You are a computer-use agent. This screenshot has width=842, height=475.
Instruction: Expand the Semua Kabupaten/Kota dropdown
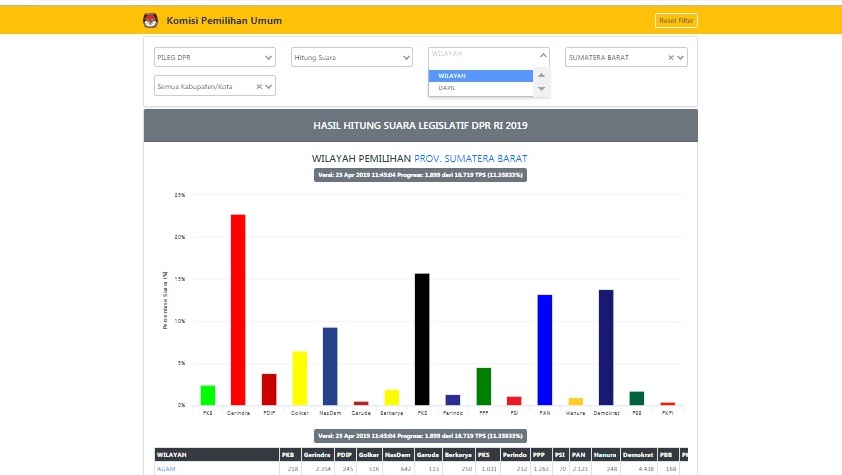(269, 87)
